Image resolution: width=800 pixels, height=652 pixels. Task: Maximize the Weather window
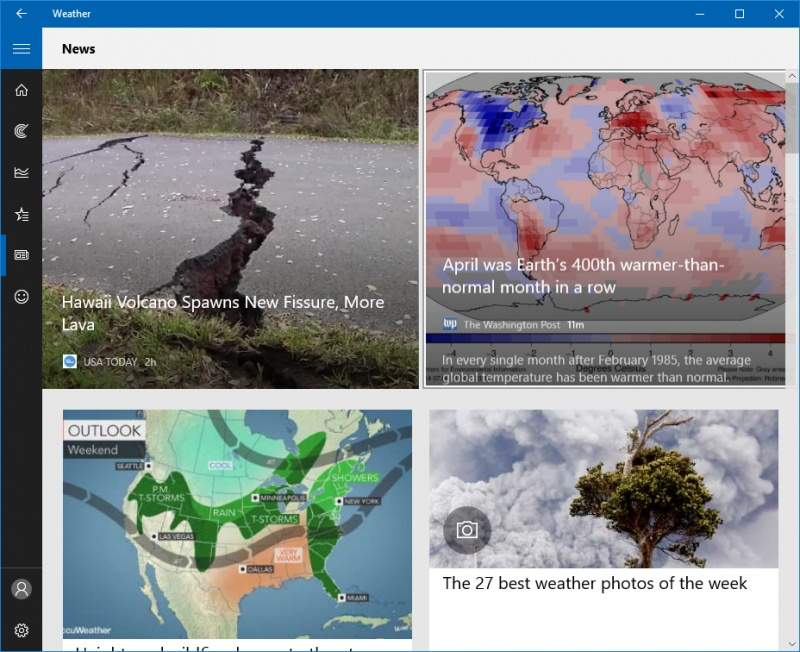[x=739, y=14]
